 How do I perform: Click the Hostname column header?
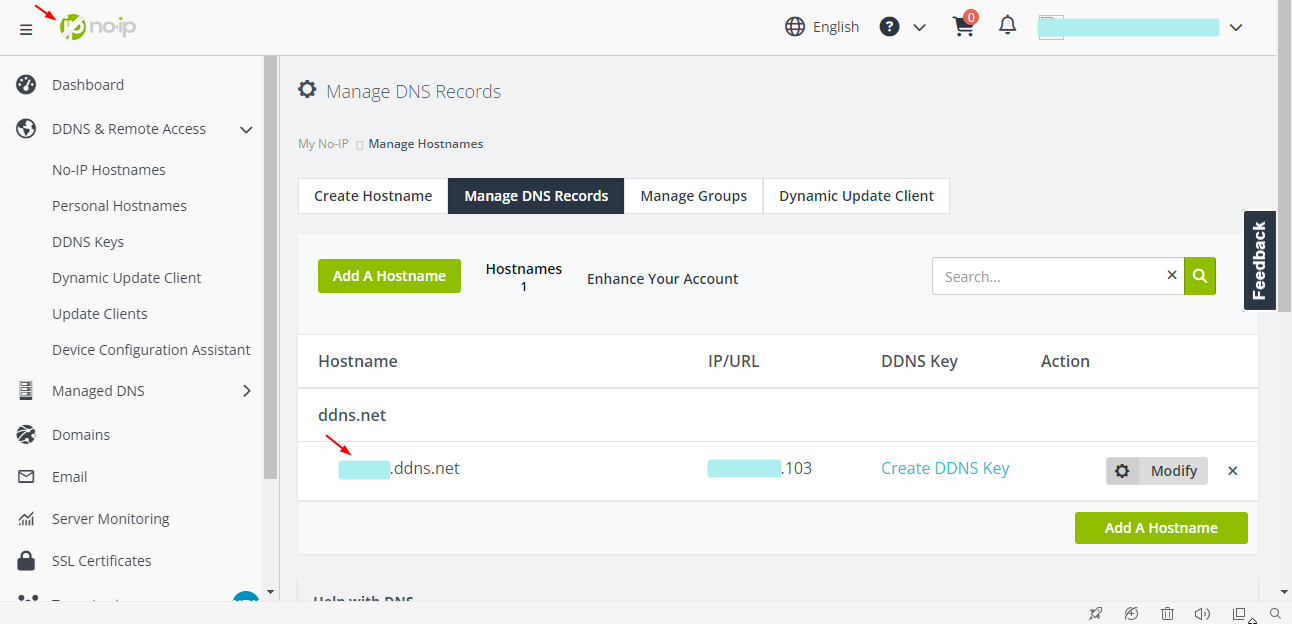point(358,361)
